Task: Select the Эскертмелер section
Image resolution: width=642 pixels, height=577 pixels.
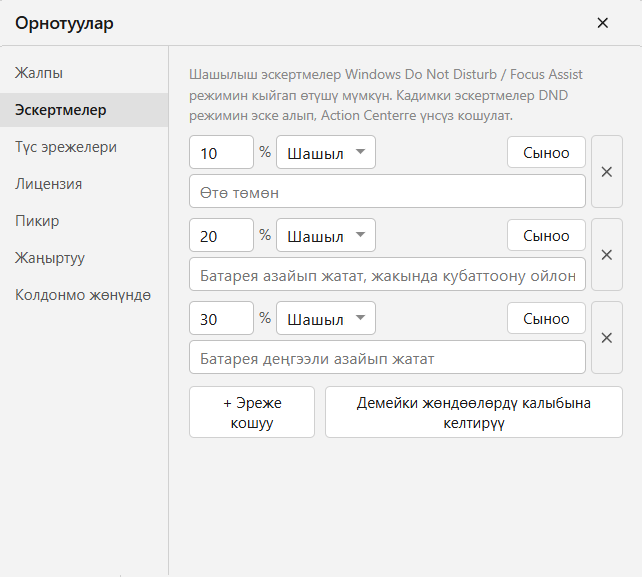Action: (84, 110)
